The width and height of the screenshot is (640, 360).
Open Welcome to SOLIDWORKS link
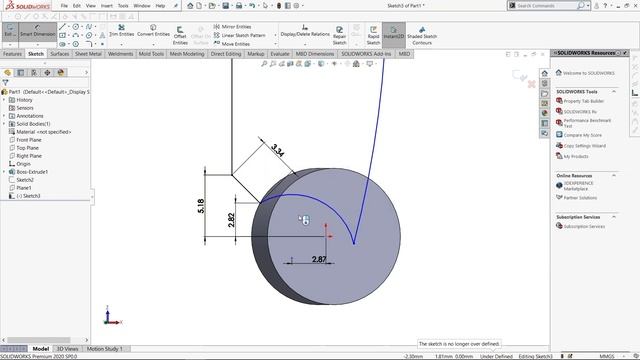588,73
